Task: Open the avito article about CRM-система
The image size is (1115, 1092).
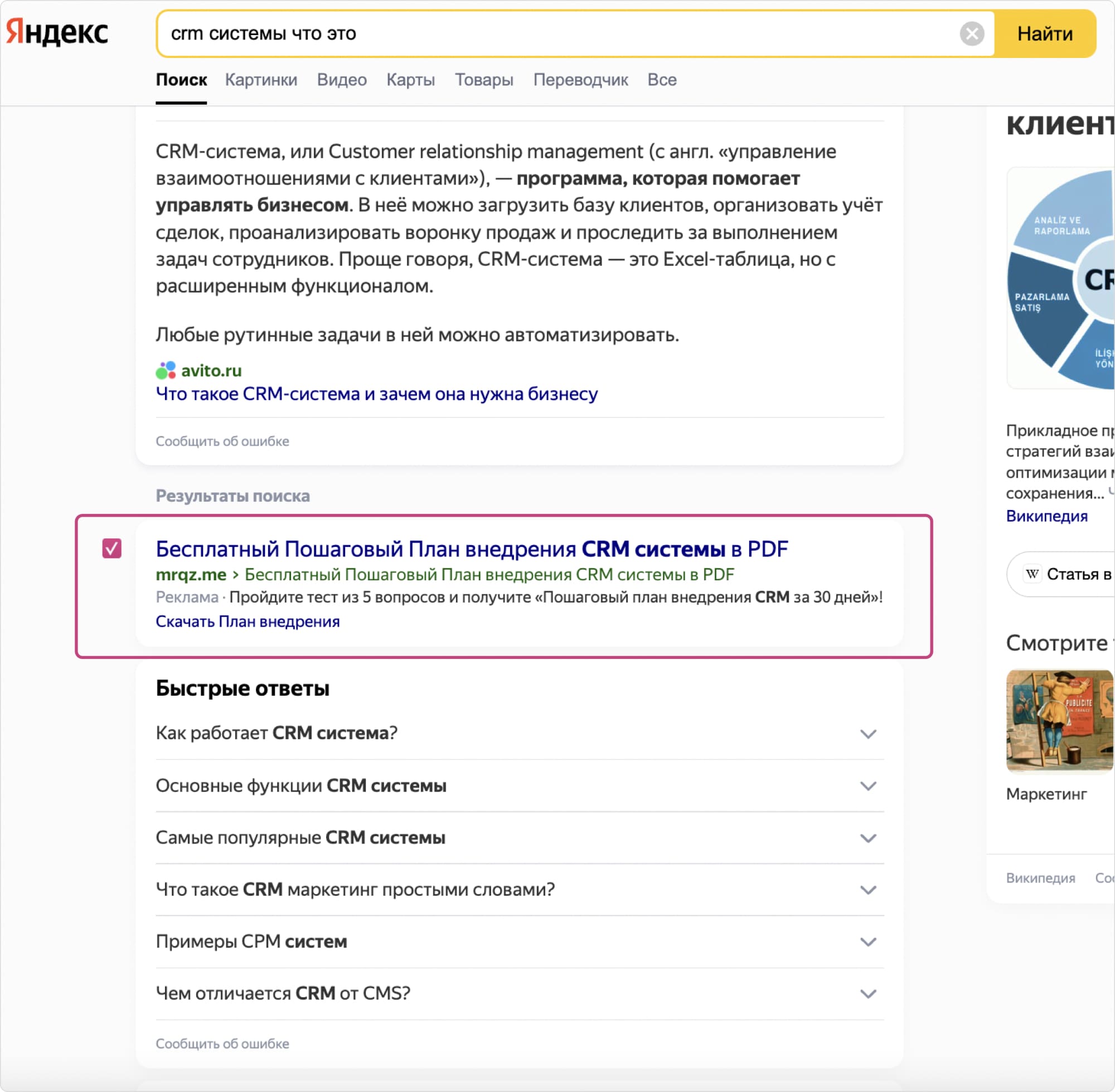Action: 376,394
